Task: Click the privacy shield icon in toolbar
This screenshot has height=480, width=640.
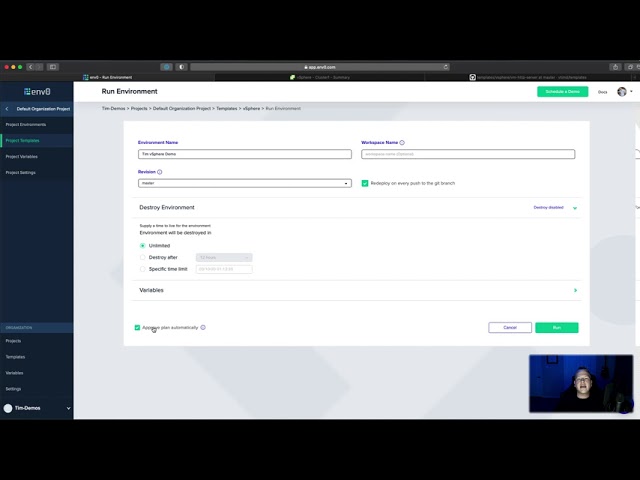Action: [x=182, y=67]
